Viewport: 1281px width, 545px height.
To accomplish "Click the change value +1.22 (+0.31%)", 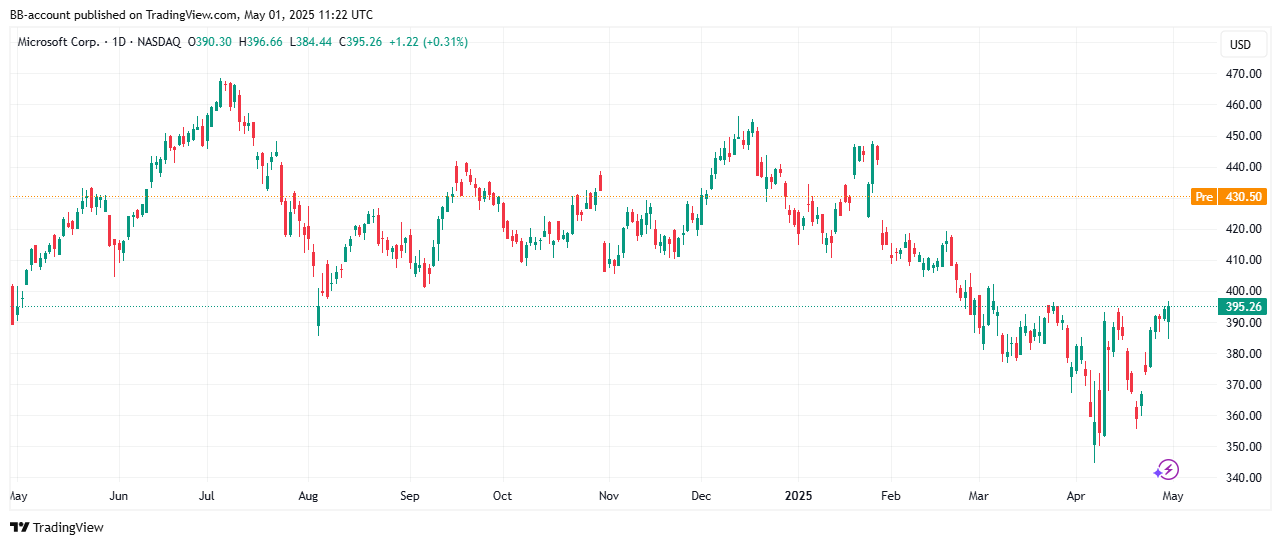I will pos(430,42).
